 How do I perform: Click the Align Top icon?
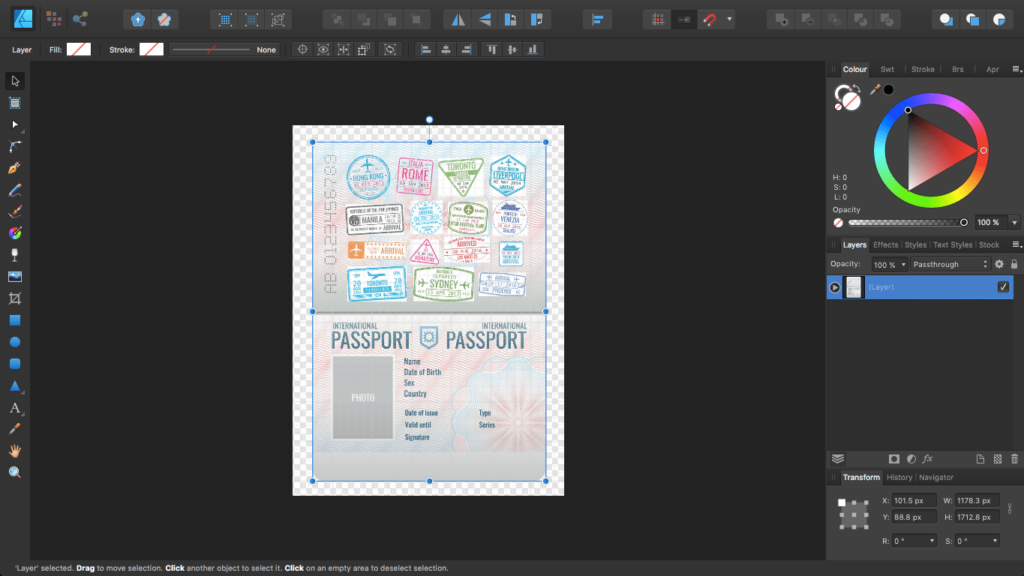click(x=492, y=50)
